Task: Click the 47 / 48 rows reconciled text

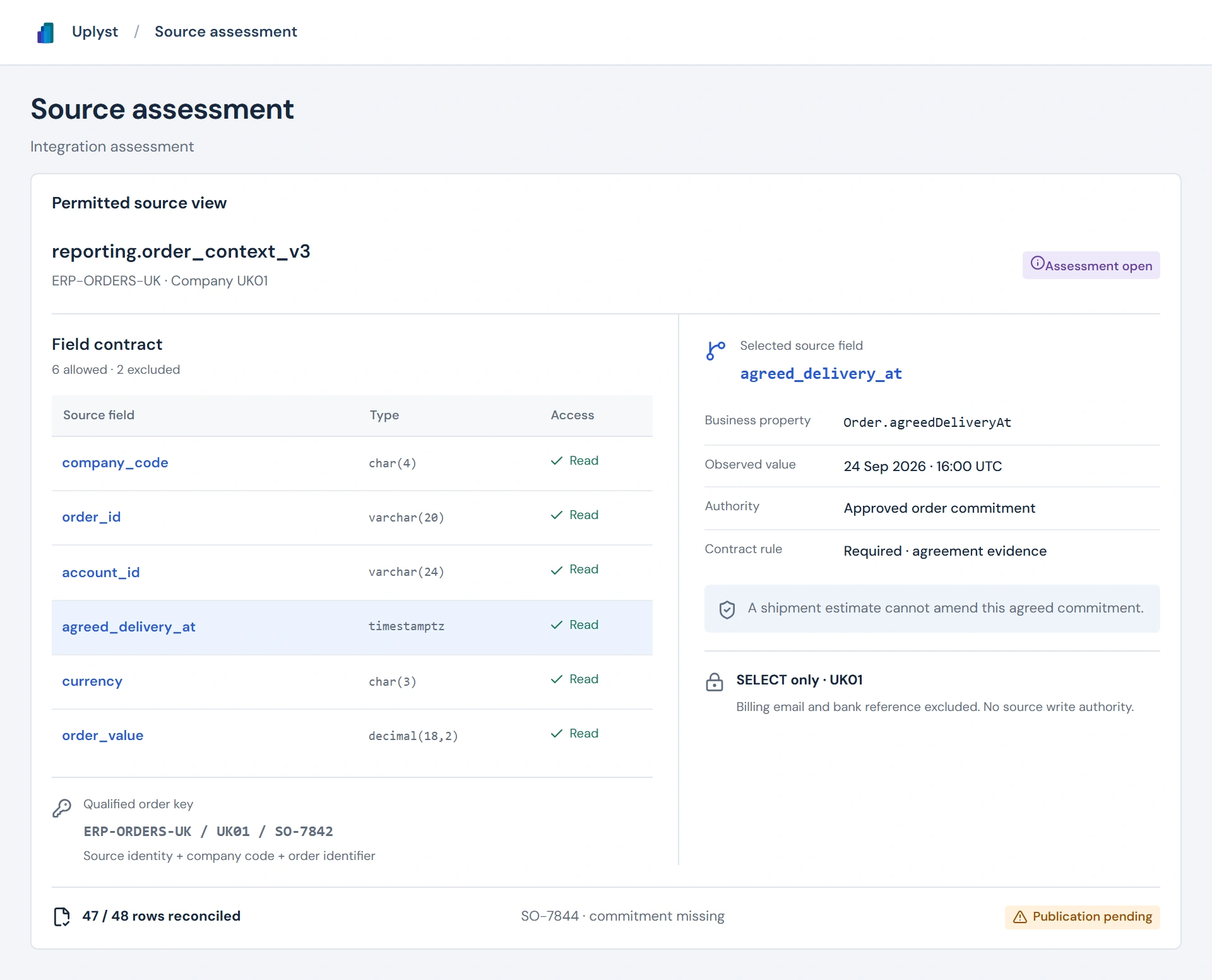Action: (x=161, y=916)
